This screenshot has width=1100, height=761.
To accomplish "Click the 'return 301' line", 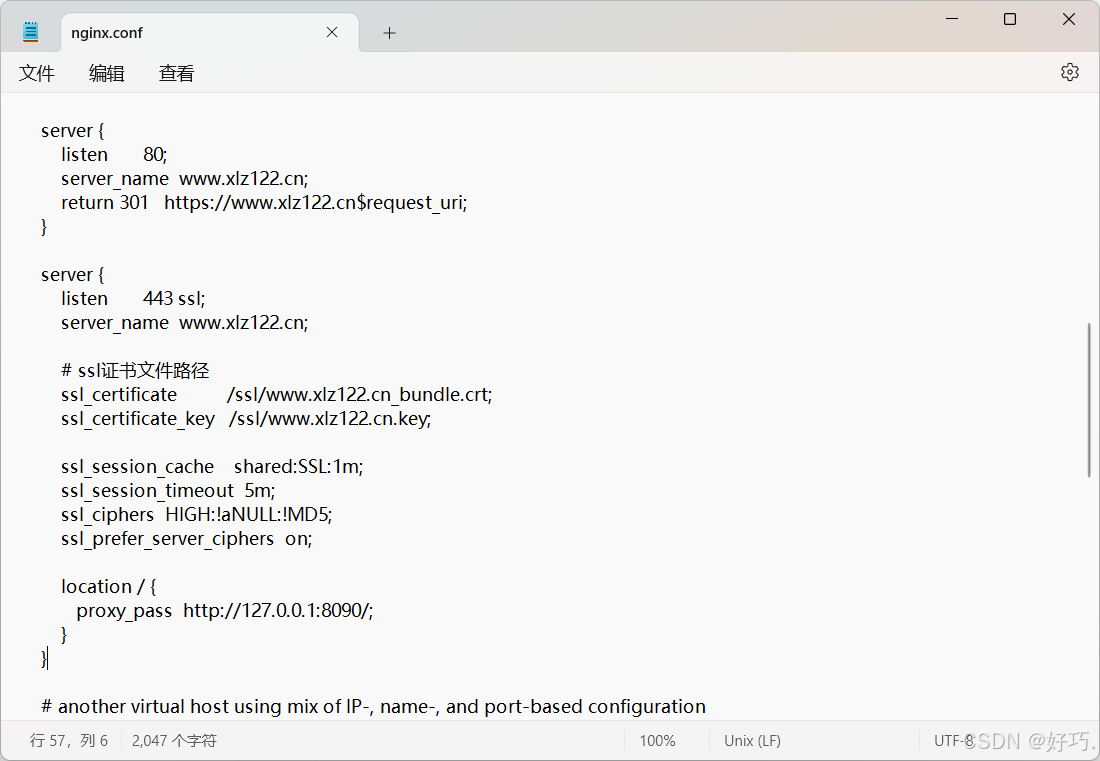I will [x=264, y=203].
